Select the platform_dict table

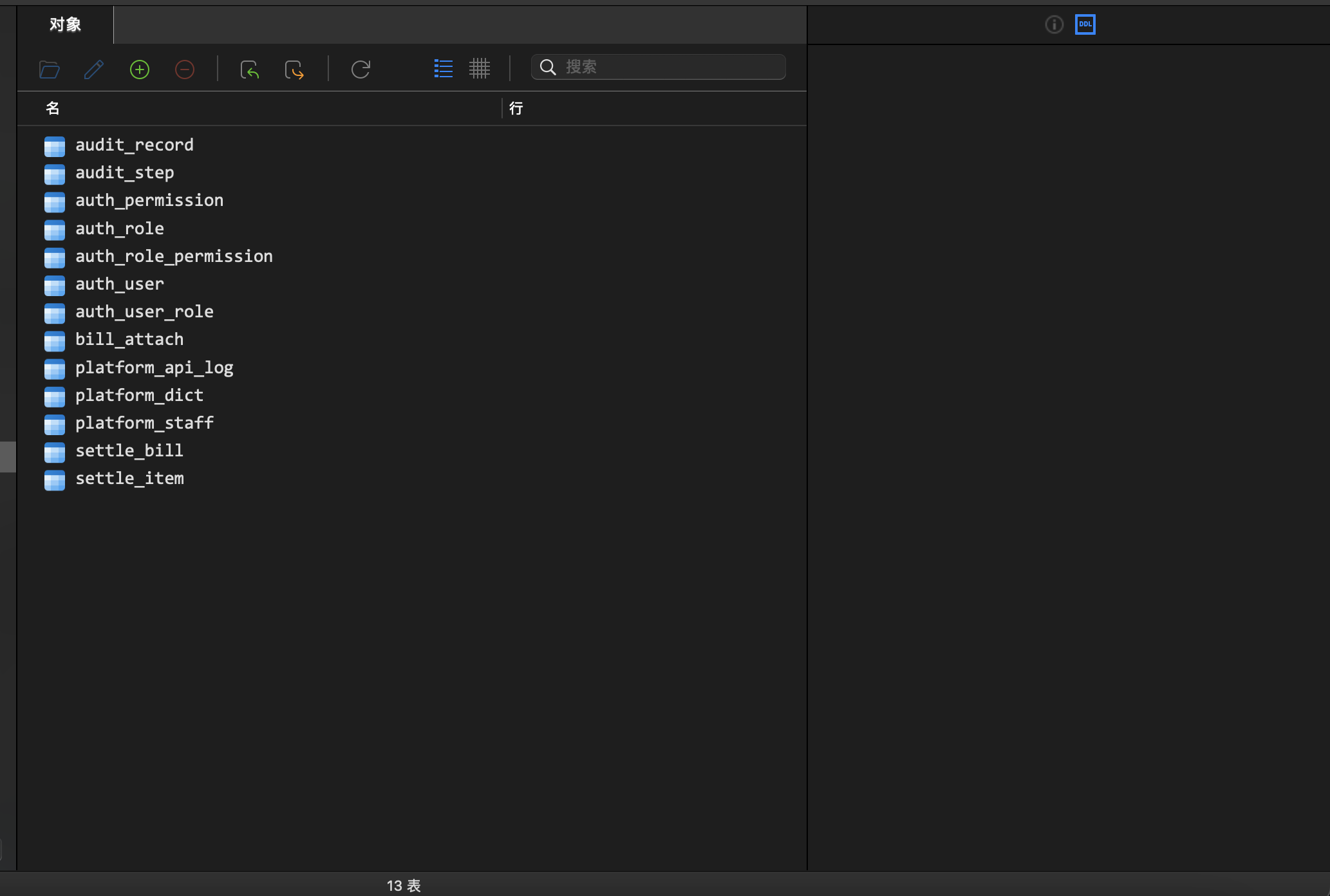[x=139, y=395]
